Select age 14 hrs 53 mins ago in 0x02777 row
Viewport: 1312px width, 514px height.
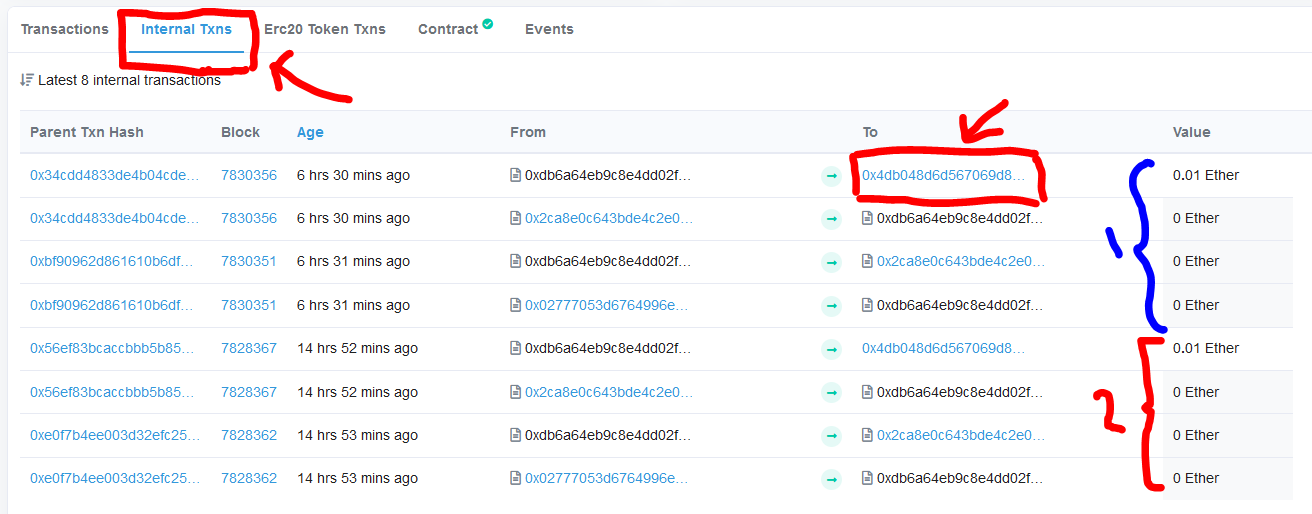click(357, 478)
